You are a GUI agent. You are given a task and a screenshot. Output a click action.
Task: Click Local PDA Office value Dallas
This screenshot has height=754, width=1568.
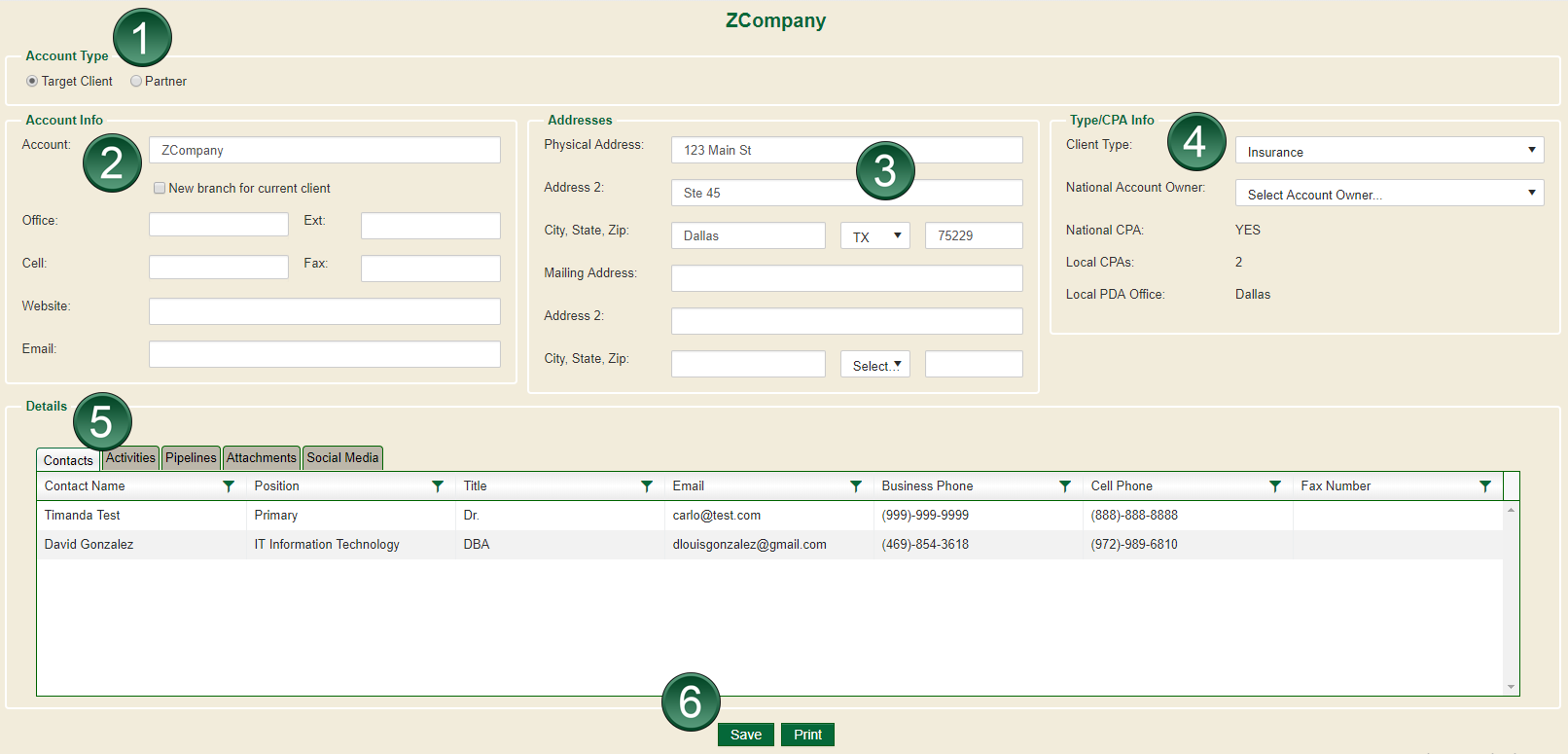1253,295
